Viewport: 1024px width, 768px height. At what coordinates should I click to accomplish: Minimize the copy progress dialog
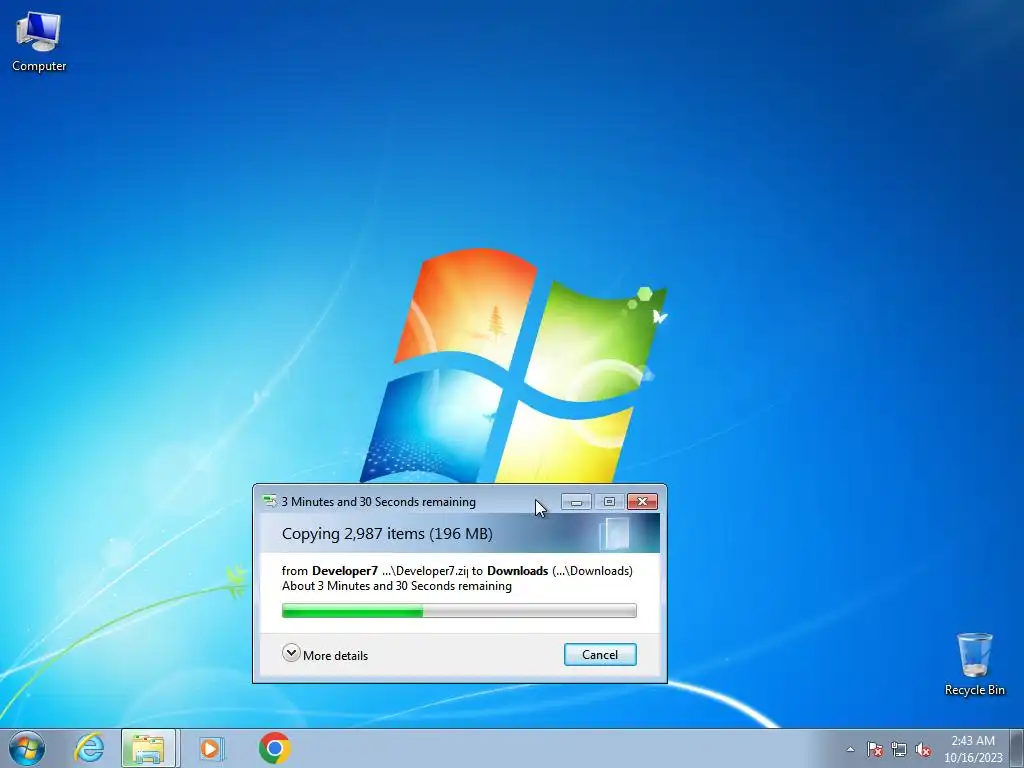tap(576, 502)
